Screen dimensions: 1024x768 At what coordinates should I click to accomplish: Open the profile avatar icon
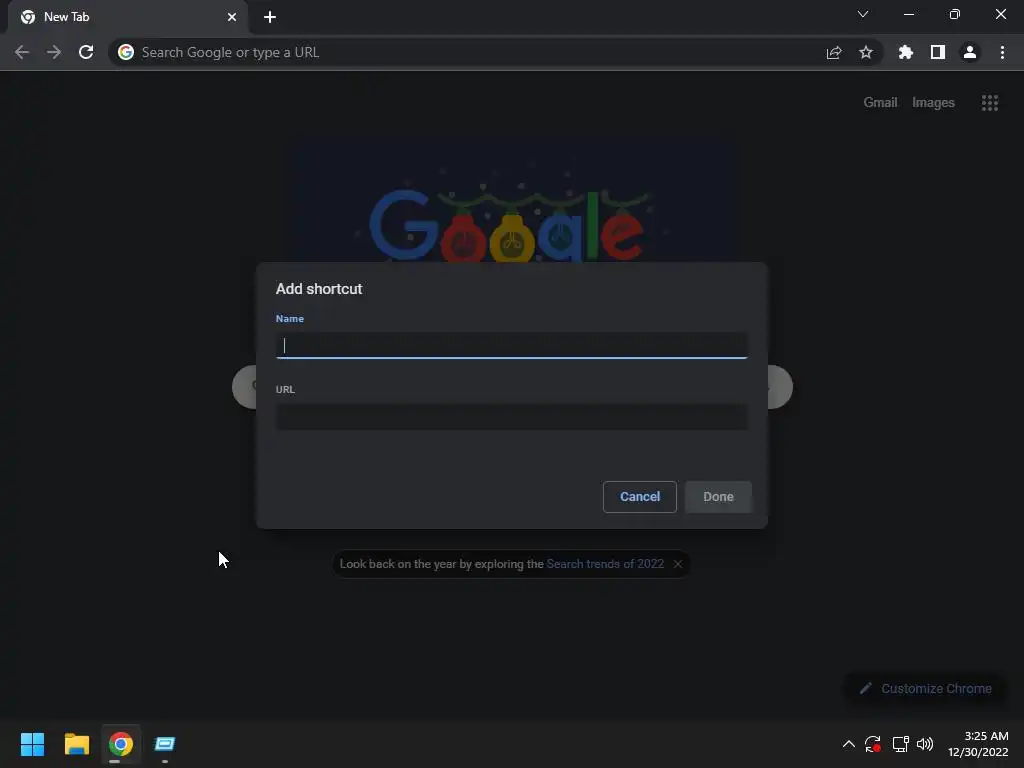(970, 52)
